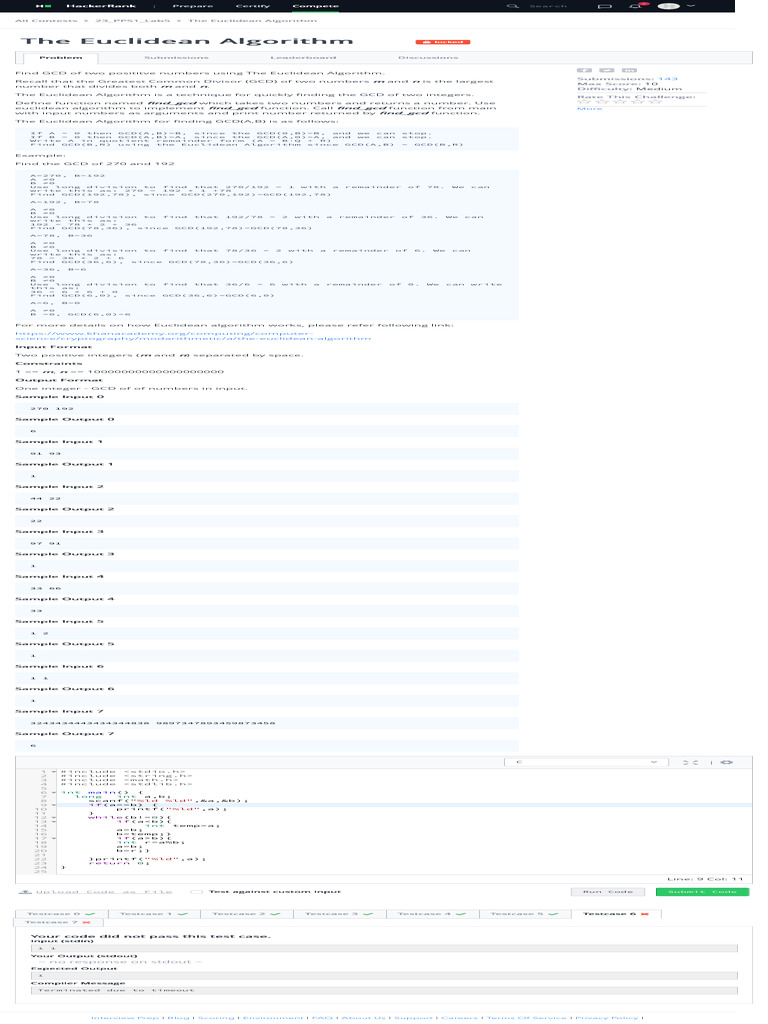
Task: Open the Privacy Policy footer link
Action: point(607,1017)
